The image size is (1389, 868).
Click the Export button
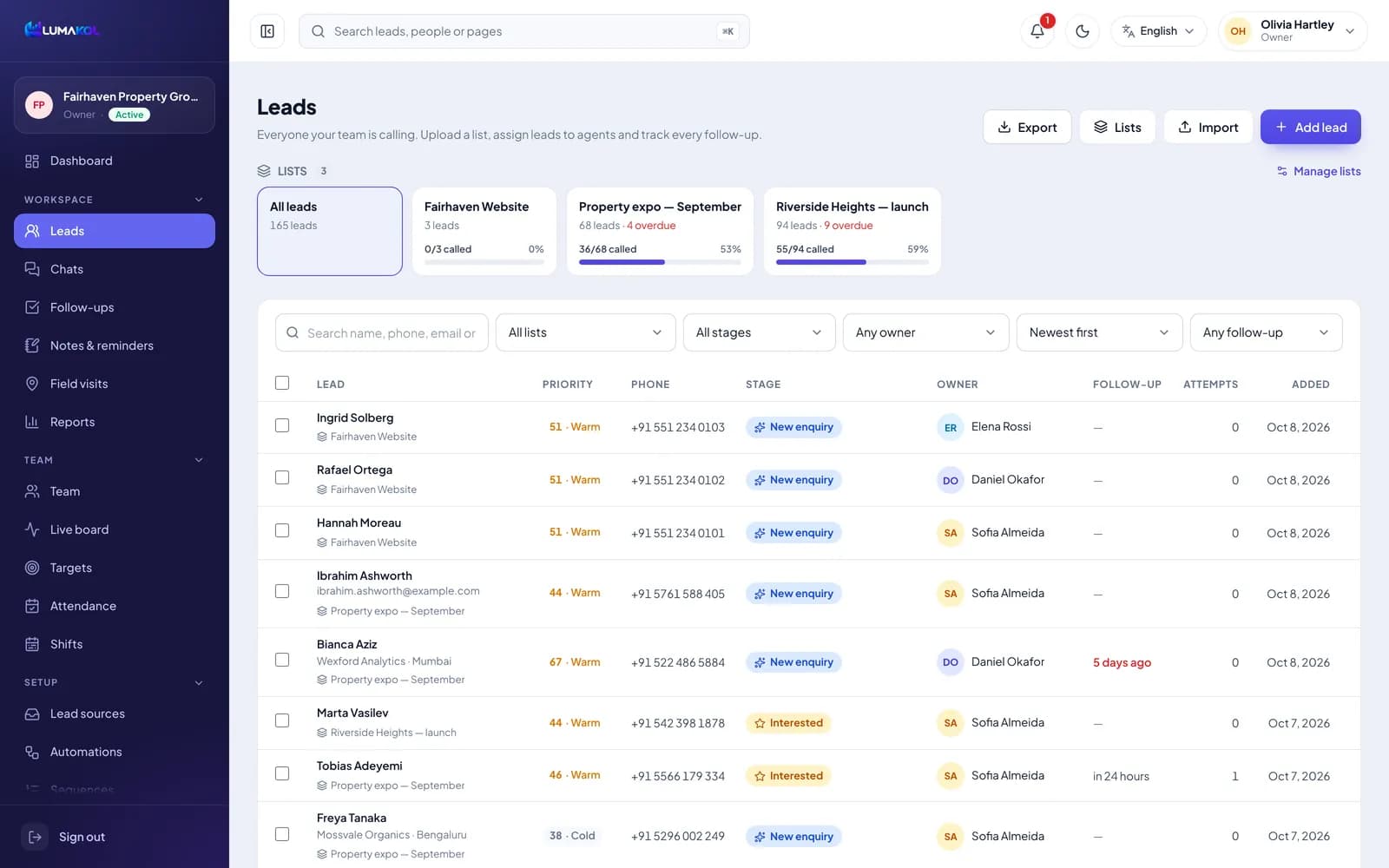1027,127
